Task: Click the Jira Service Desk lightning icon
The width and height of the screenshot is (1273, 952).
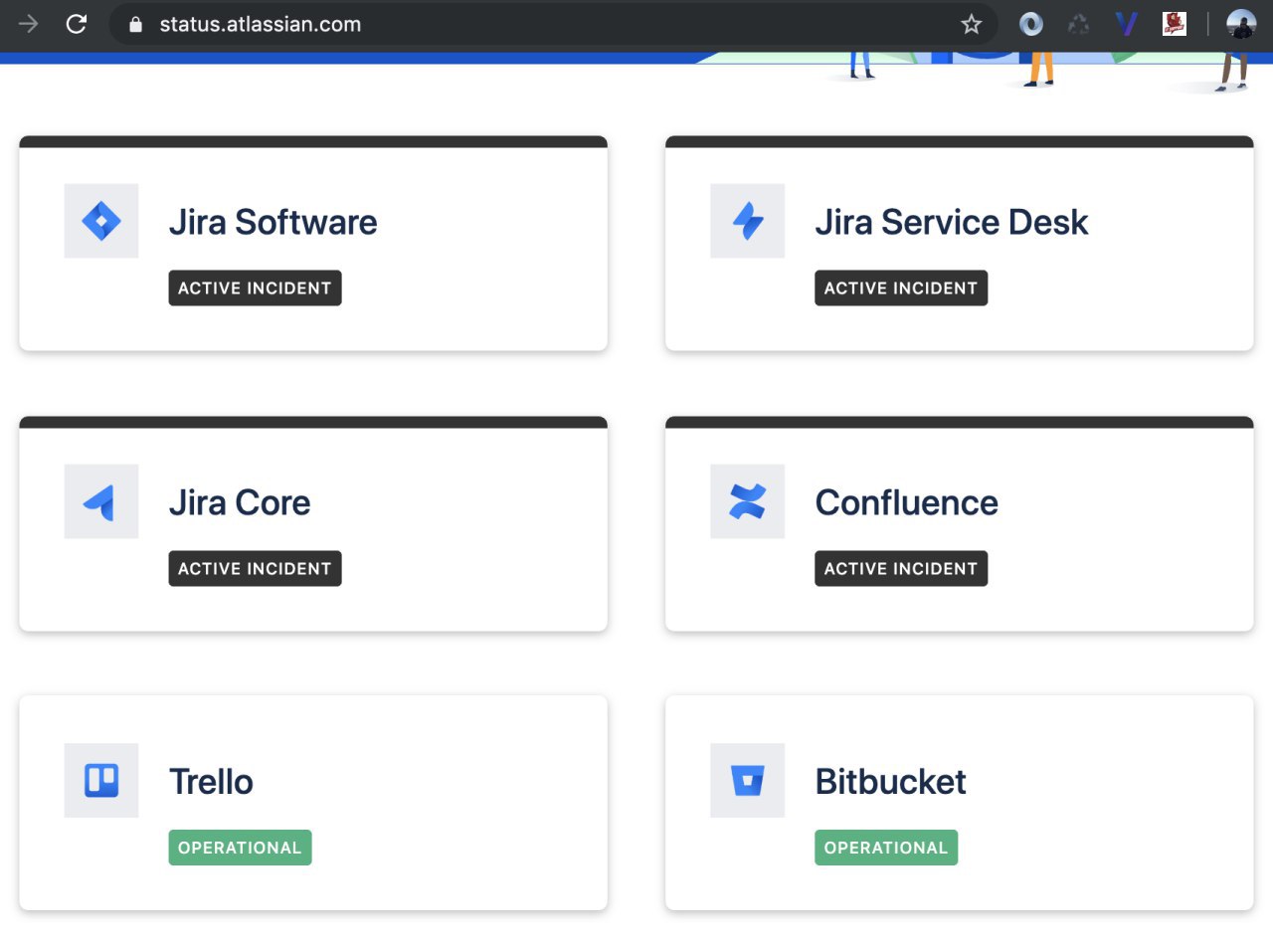Action: pyautogui.click(x=748, y=221)
